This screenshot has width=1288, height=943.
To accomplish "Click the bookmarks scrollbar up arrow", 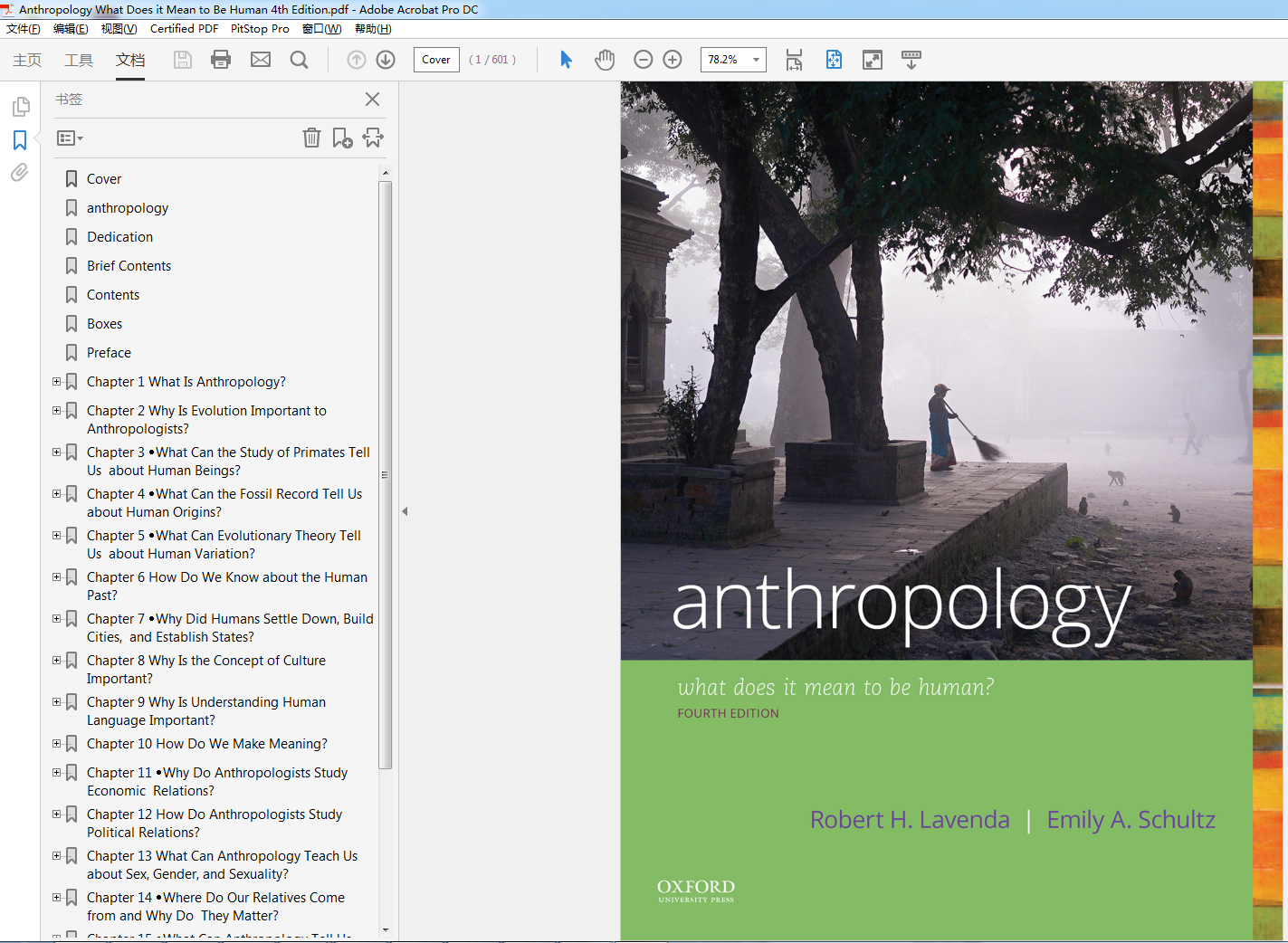I will click(x=386, y=173).
